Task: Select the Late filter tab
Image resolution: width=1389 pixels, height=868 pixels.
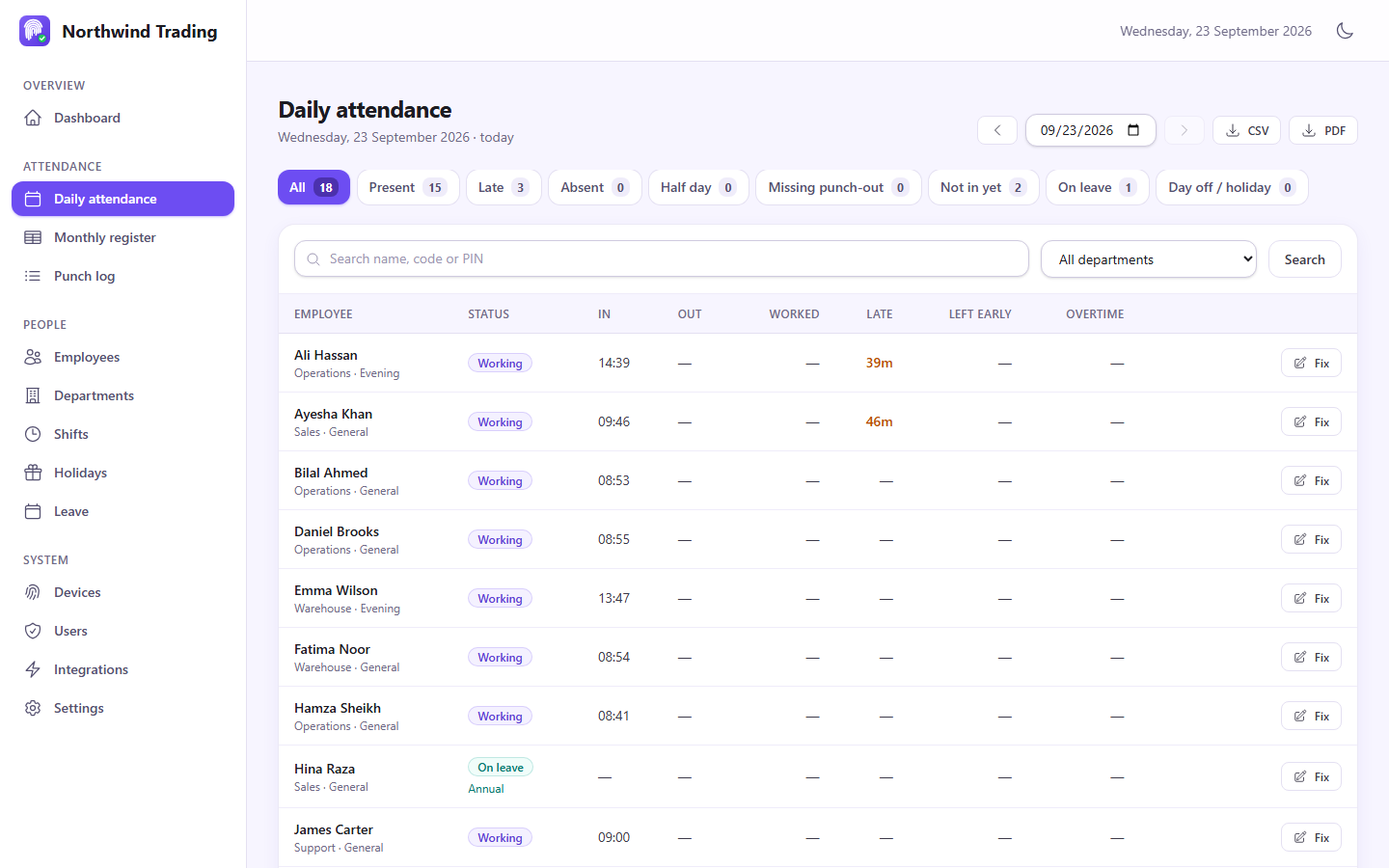Action: pyautogui.click(x=504, y=187)
